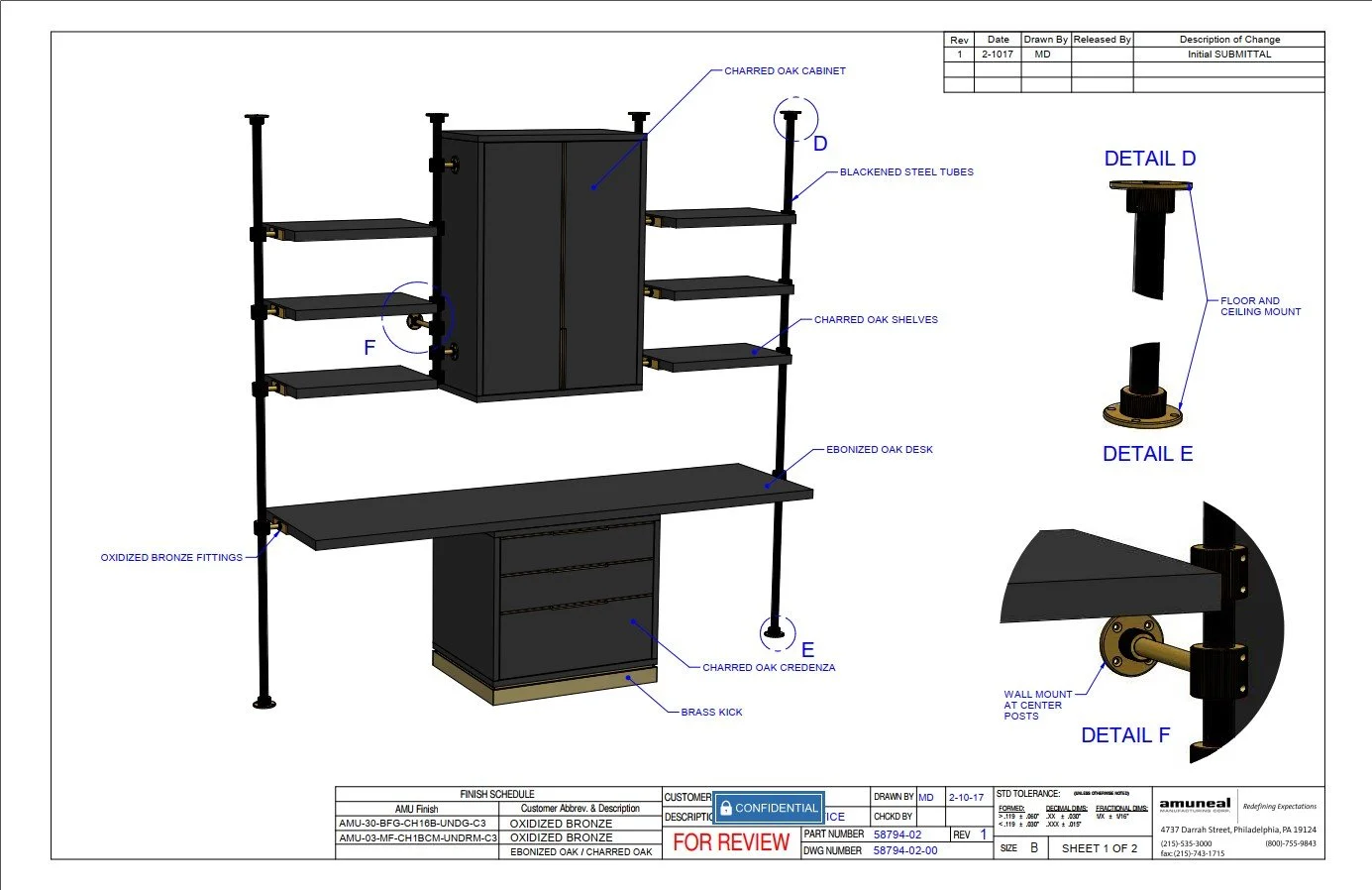Viewport: 1372px width, 890px height.
Task: Select the detail circle marked F
Action: 416,318
